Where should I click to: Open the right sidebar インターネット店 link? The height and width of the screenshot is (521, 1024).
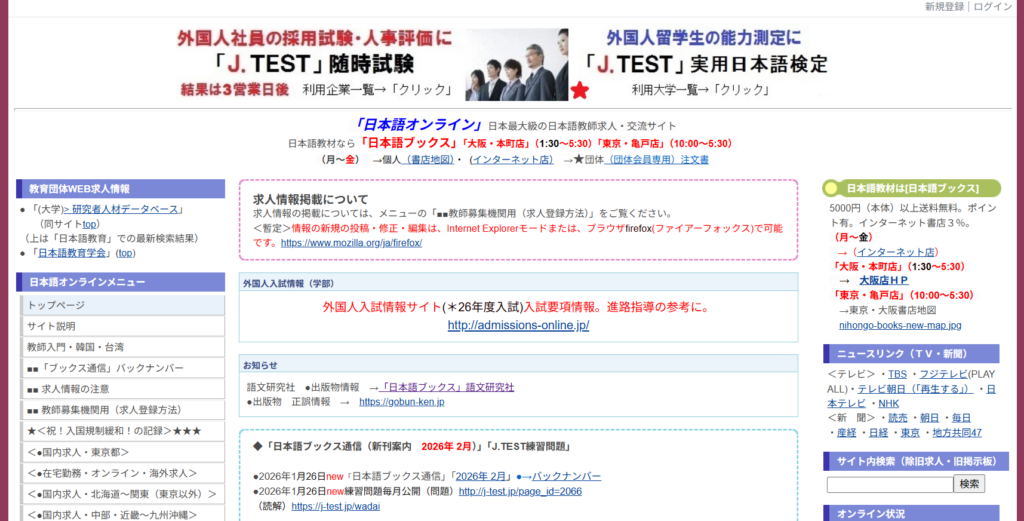[895, 252]
